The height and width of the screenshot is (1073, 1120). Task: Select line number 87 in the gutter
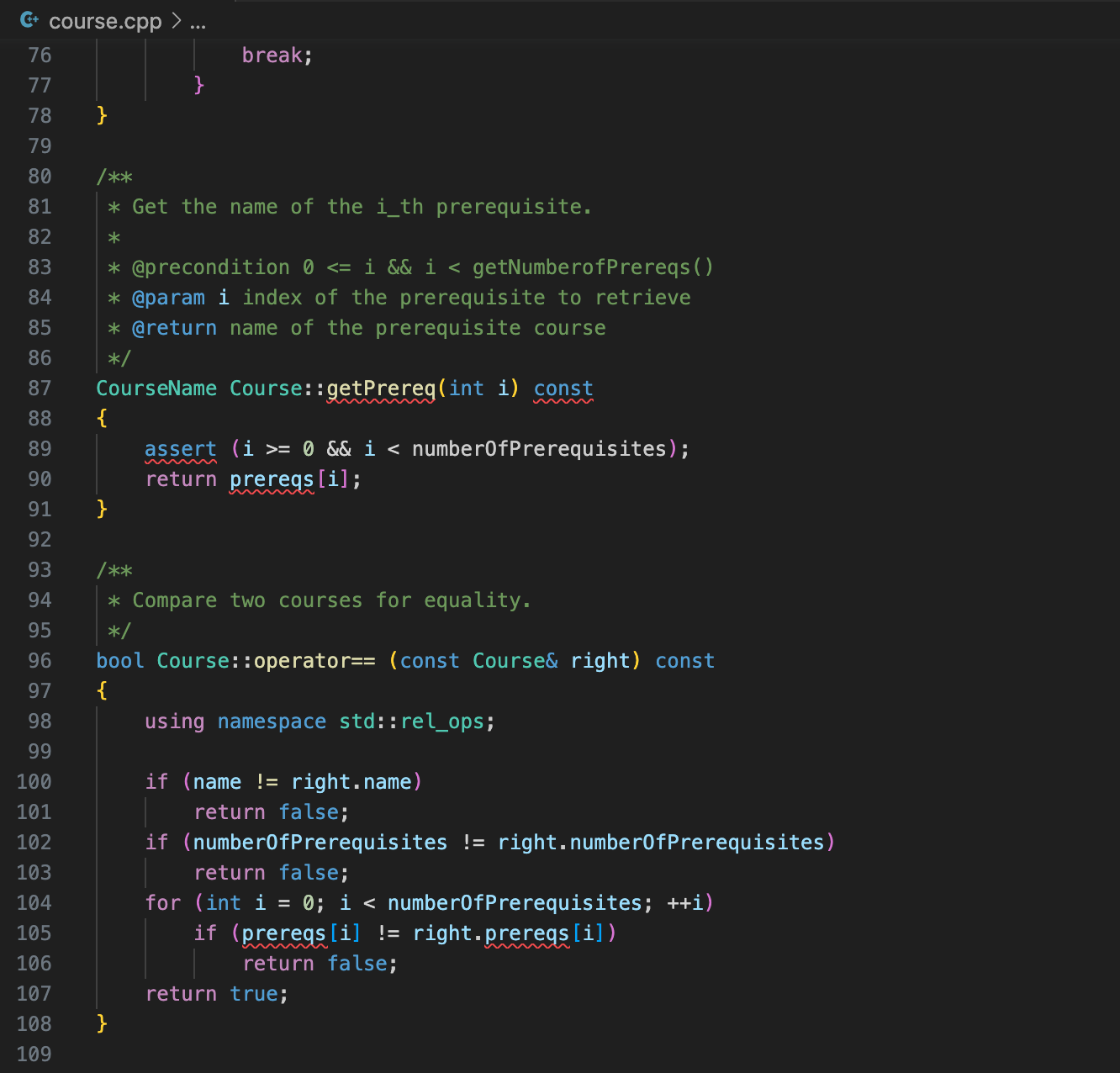click(39, 388)
